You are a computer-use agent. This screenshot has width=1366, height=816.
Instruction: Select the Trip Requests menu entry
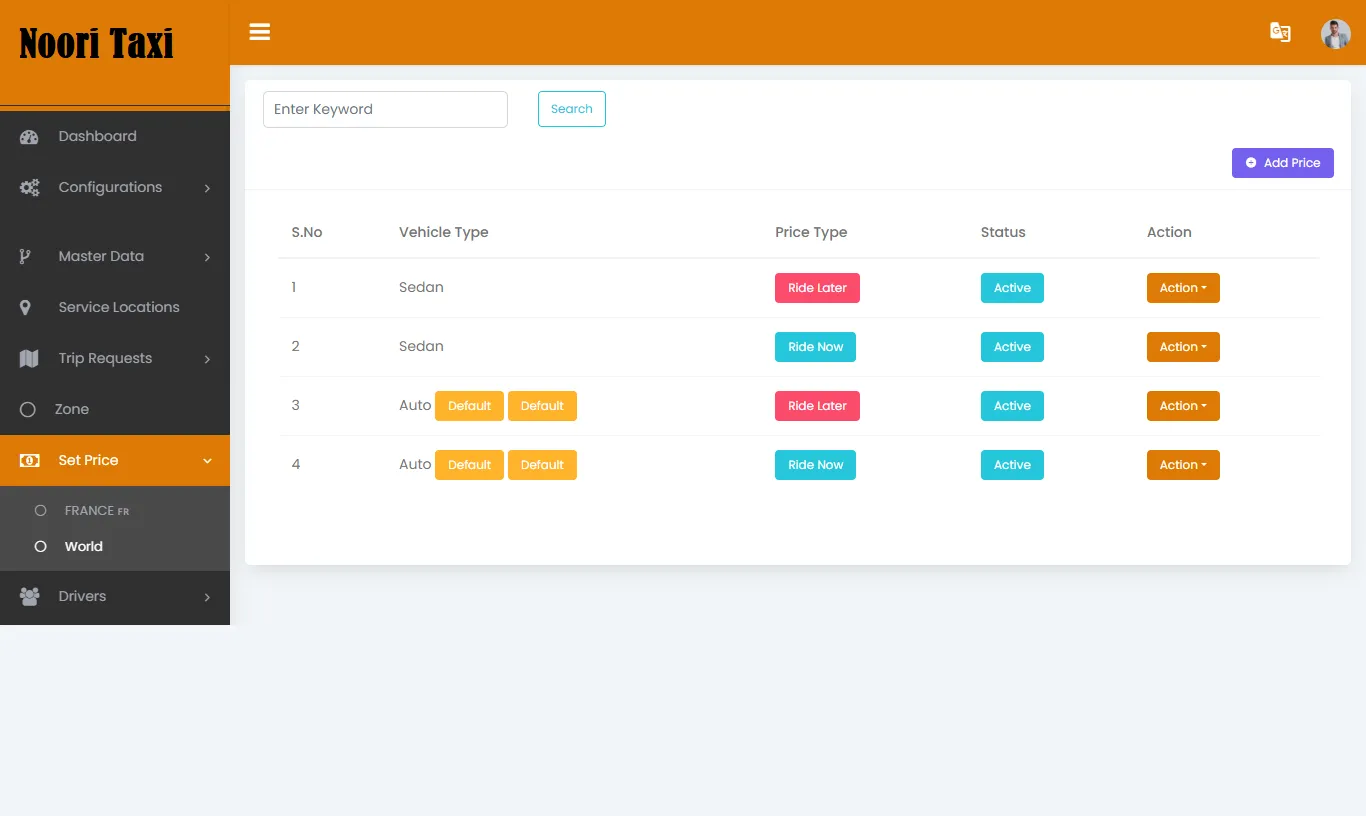(x=105, y=358)
